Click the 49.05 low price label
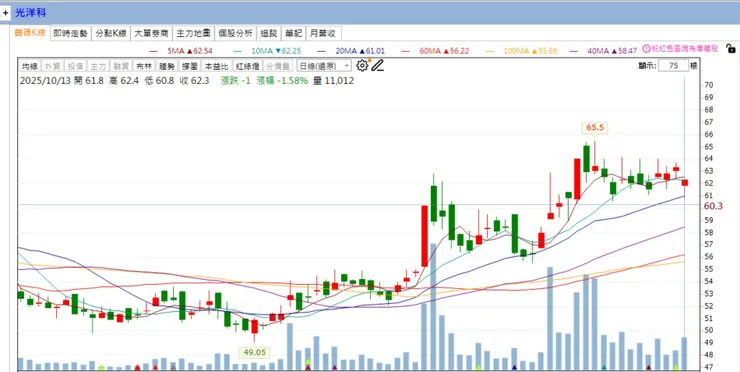 (x=254, y=352)
